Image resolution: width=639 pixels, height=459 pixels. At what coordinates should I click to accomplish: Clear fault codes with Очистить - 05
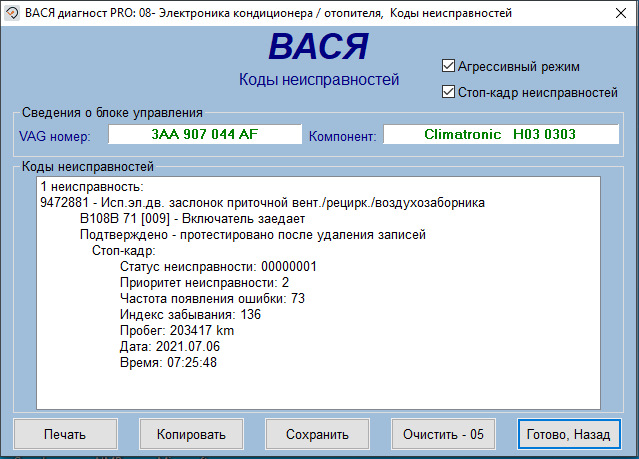(443, 434)
